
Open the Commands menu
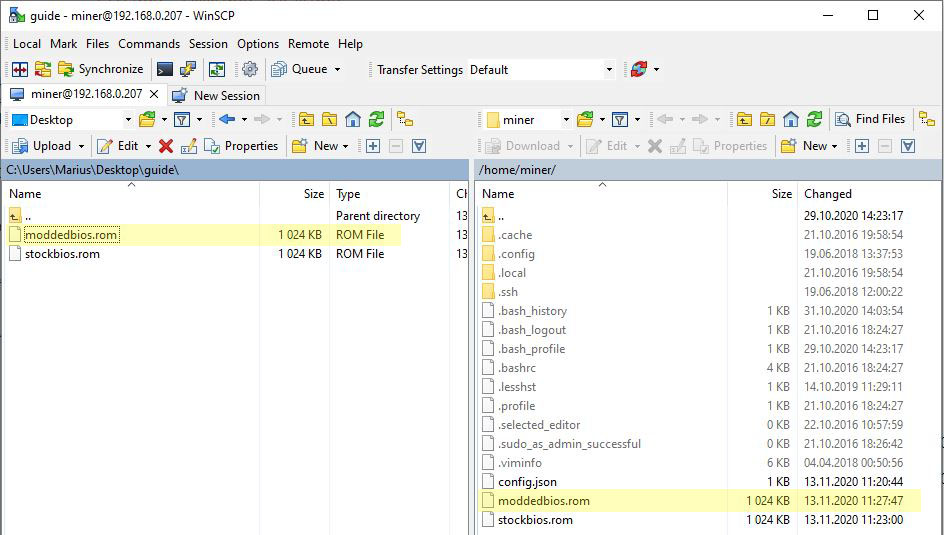pyautogui.click(x=149, y=44)
